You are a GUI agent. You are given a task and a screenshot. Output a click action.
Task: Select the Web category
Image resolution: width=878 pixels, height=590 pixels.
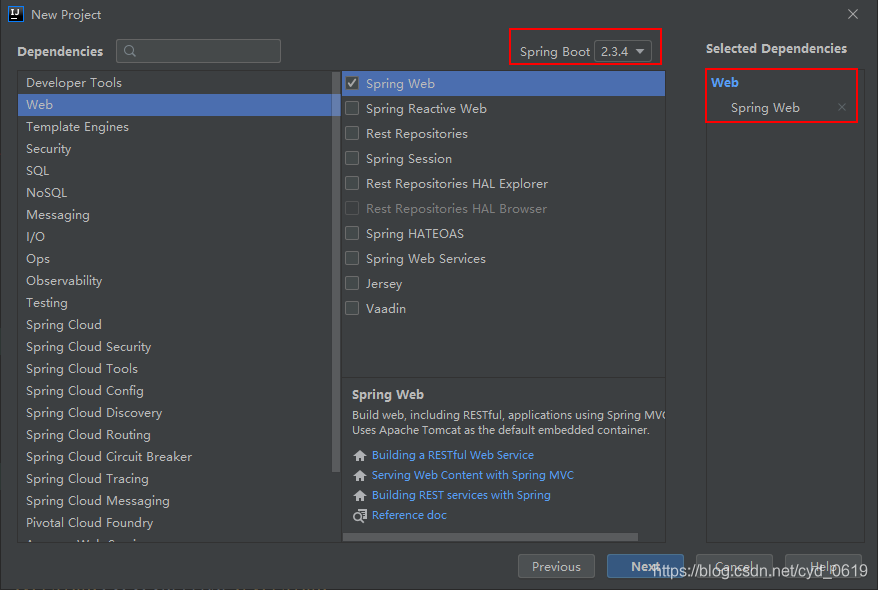(x=175, y=105)
